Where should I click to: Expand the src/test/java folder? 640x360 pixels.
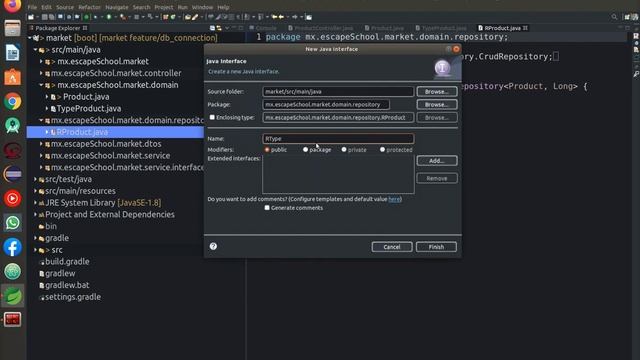[36, 179]
